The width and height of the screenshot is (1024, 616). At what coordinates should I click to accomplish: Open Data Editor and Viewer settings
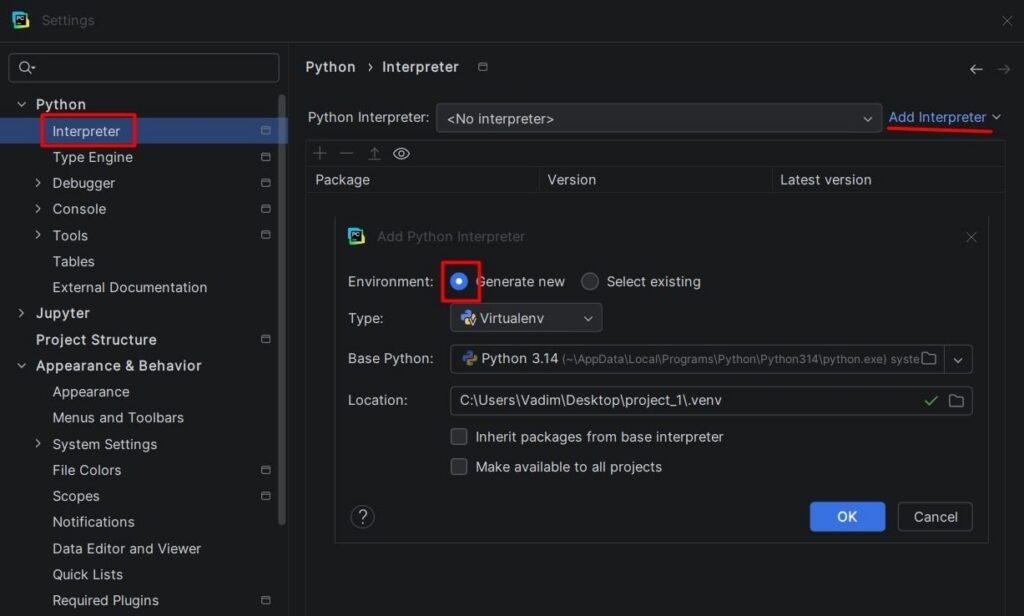127,549
